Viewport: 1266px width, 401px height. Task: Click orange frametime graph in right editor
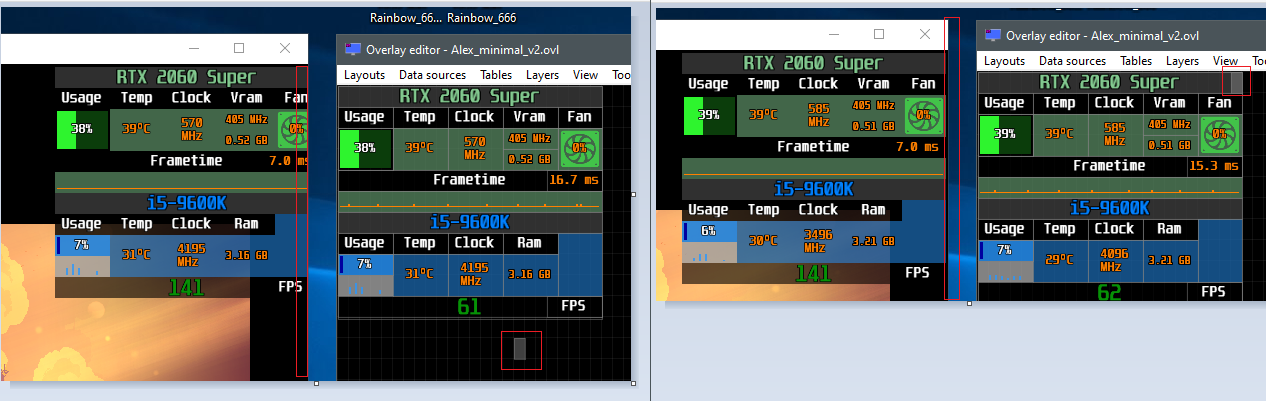coord(1110,187)
